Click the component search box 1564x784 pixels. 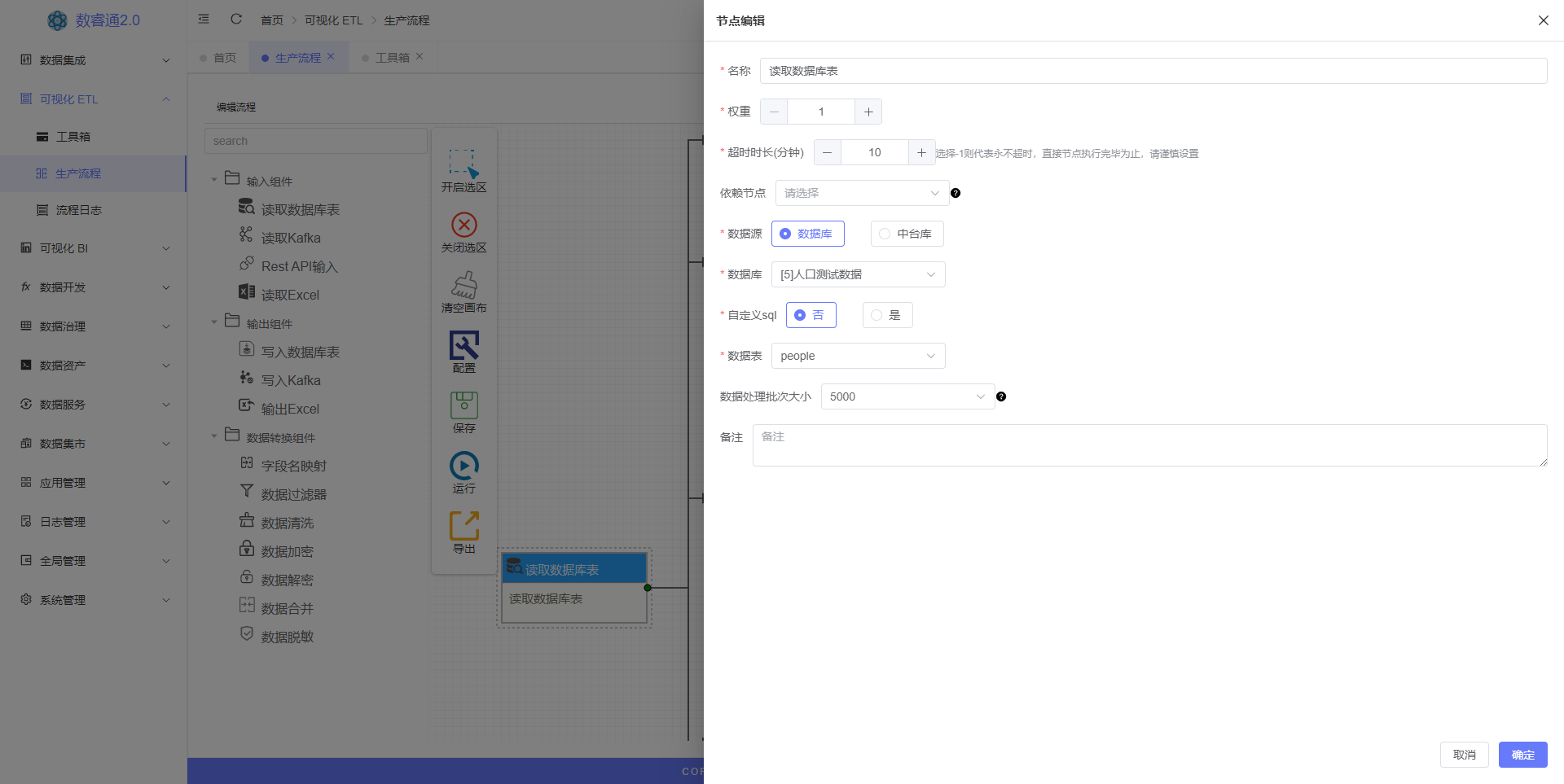click(x=316, y=141)
